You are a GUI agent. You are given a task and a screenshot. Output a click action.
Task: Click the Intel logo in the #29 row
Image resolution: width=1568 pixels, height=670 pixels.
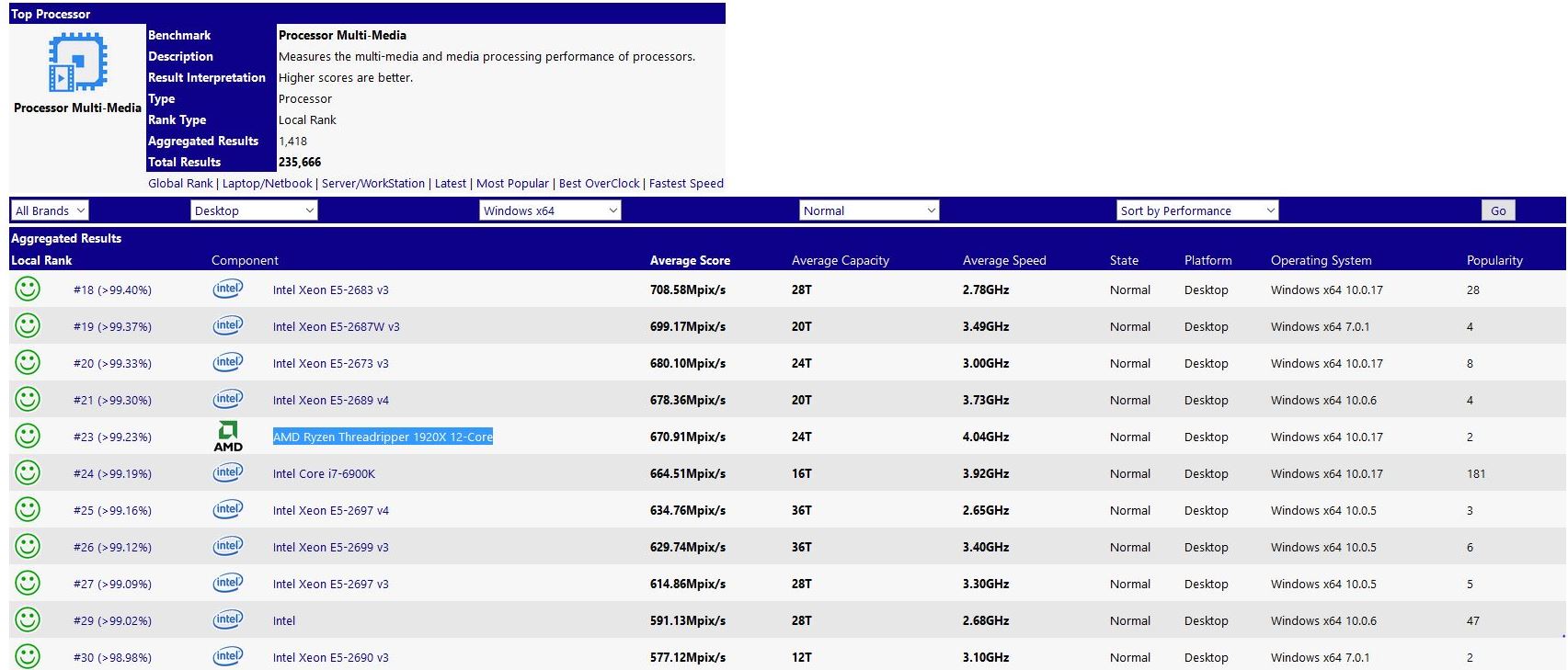click(228, 619)
